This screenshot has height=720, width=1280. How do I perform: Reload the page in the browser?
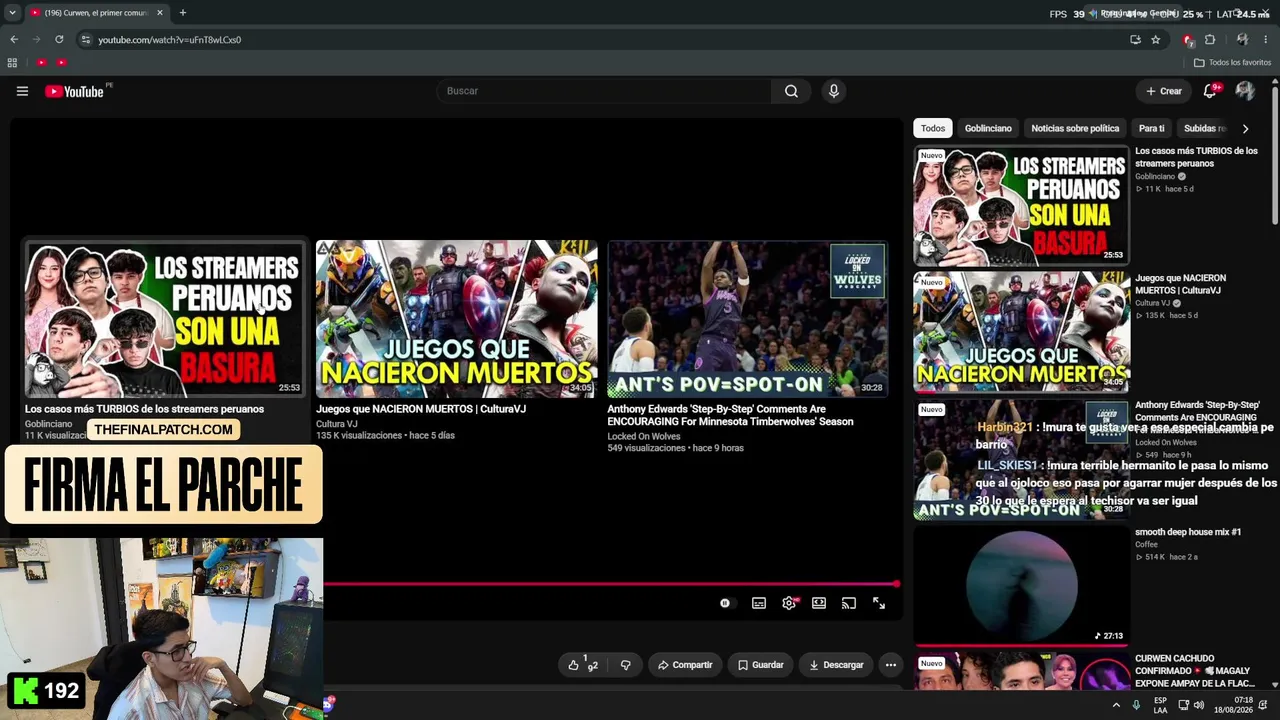[x=59, y=40]
